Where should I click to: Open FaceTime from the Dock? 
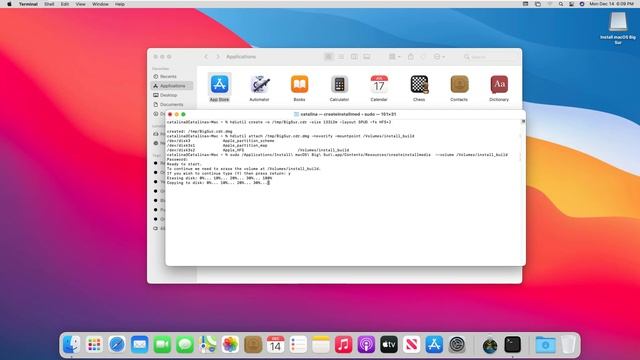pos(162,344)
